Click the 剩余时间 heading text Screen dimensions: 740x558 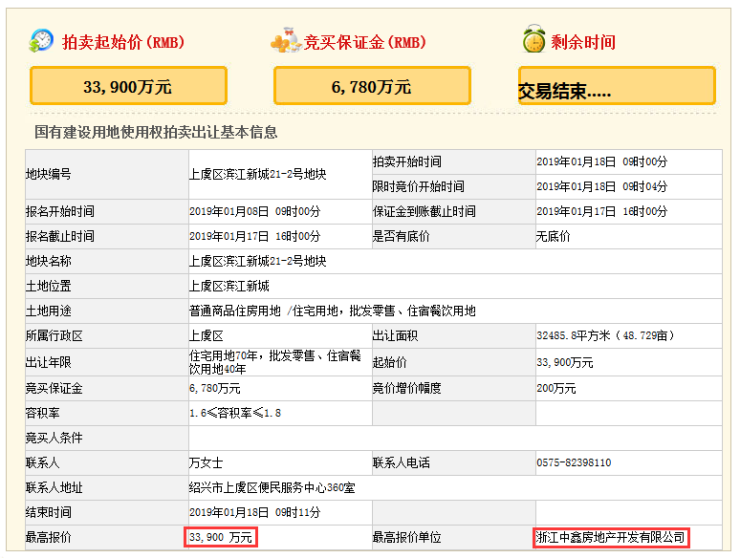click(x=583, y=43)
